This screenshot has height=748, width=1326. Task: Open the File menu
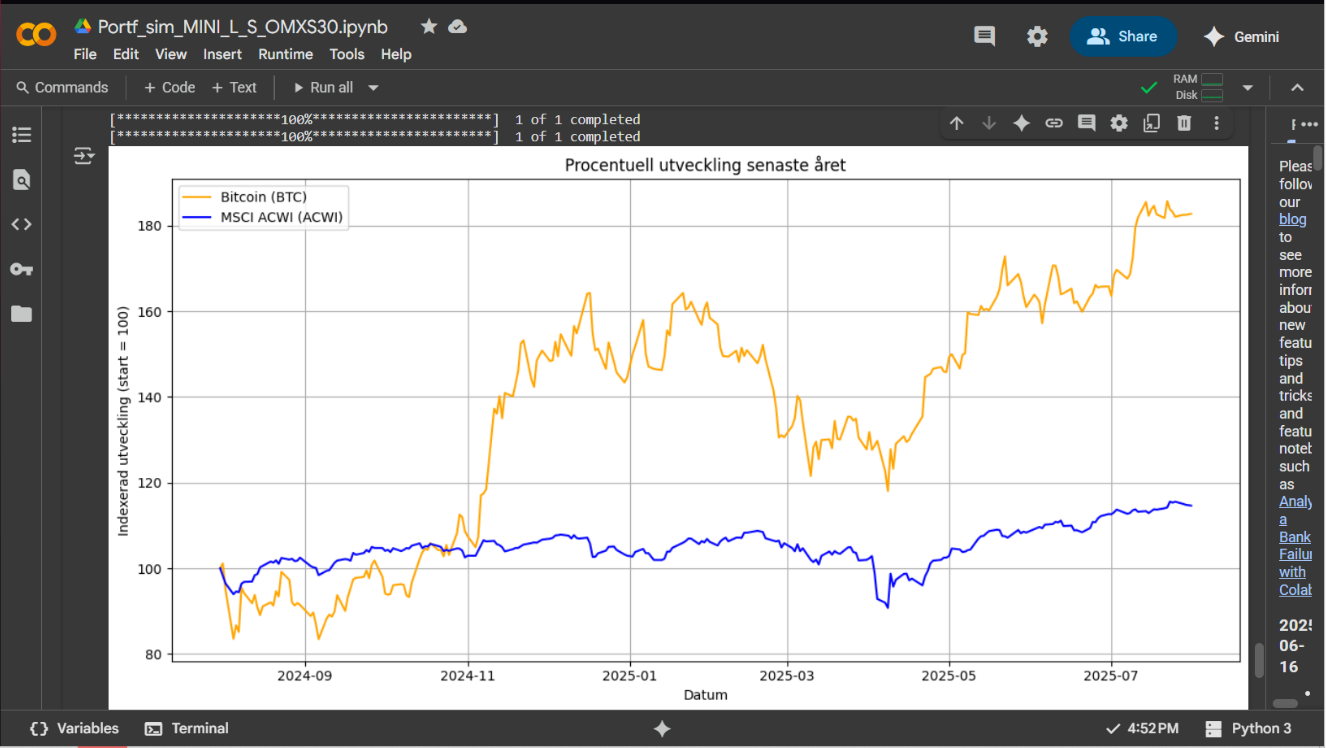coord(85,54)
